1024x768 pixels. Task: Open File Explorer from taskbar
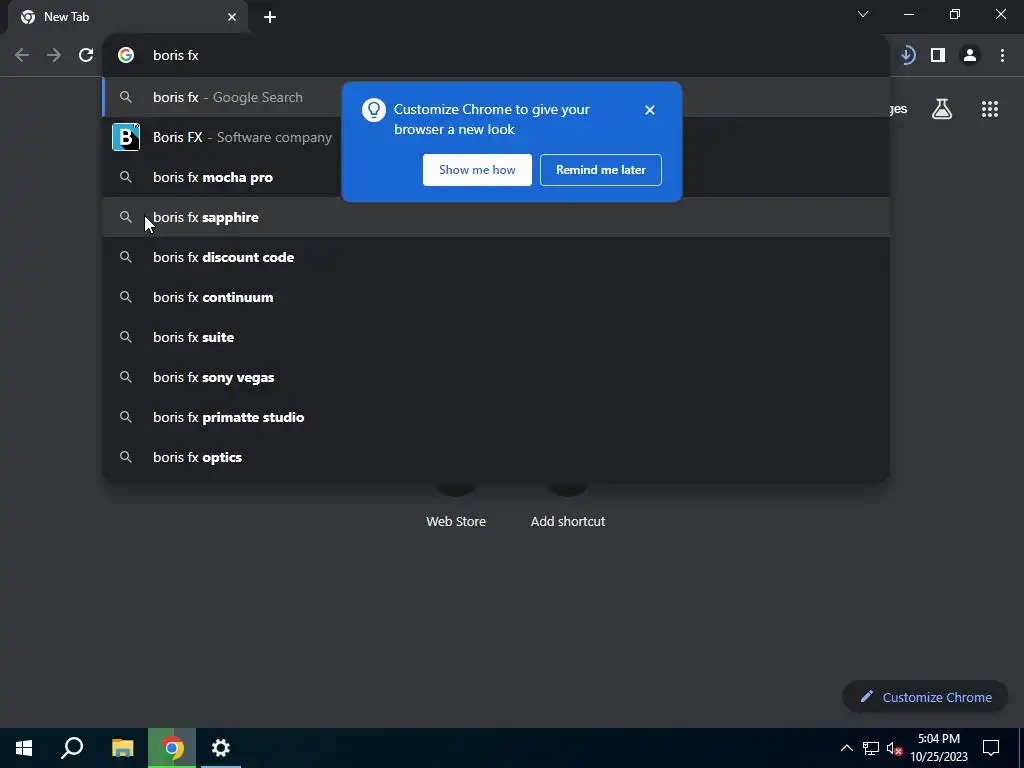[x=122, y=748]
